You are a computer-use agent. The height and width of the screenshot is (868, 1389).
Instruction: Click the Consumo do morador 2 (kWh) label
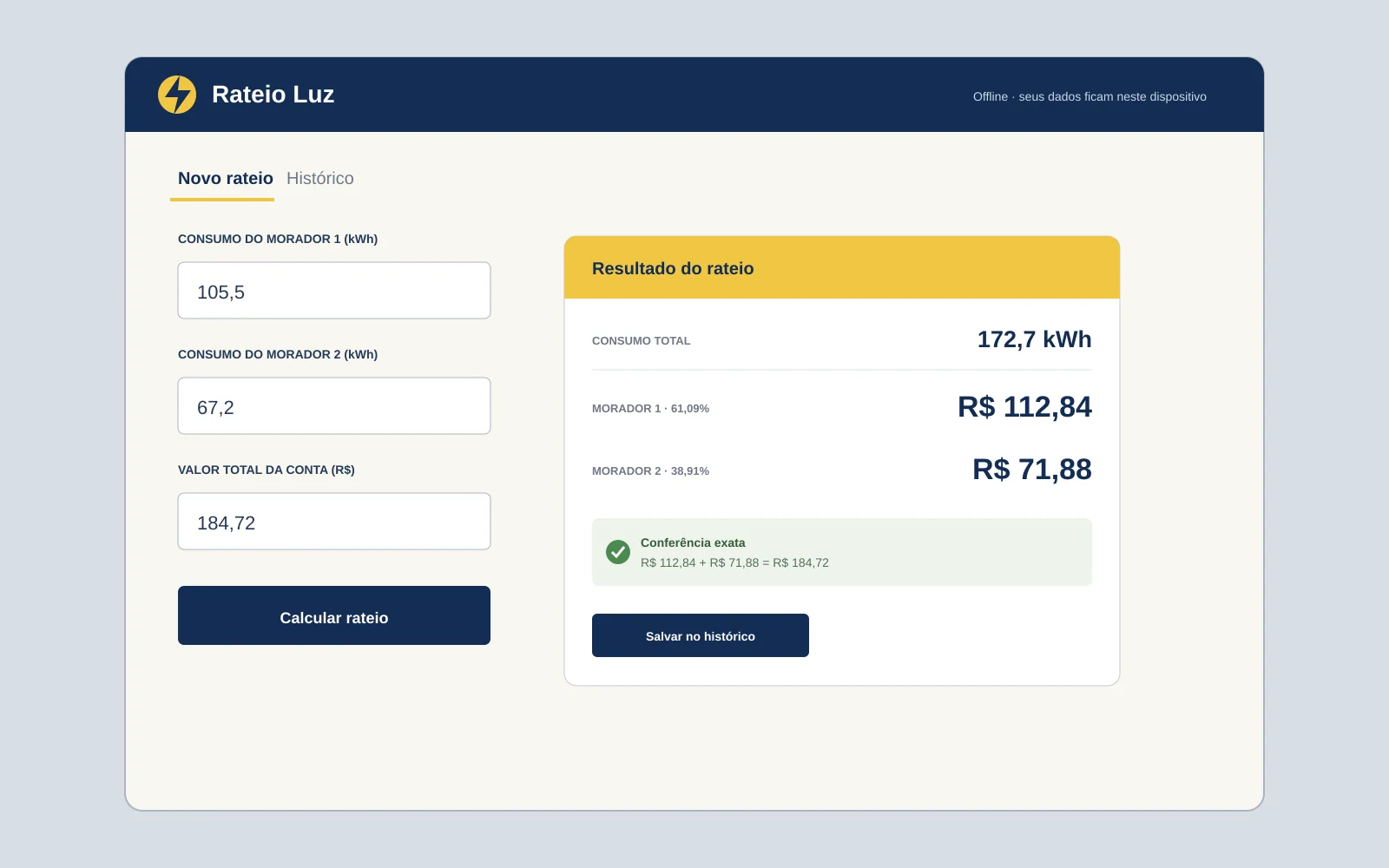278,354
